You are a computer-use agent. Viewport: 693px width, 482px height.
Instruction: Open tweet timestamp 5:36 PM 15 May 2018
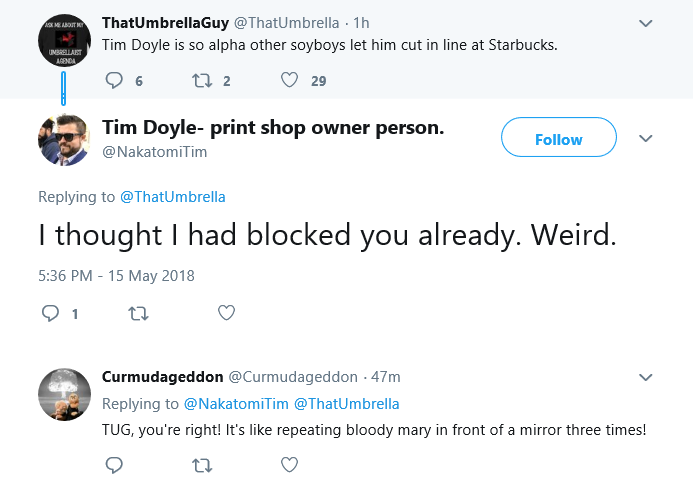[116, 276]
